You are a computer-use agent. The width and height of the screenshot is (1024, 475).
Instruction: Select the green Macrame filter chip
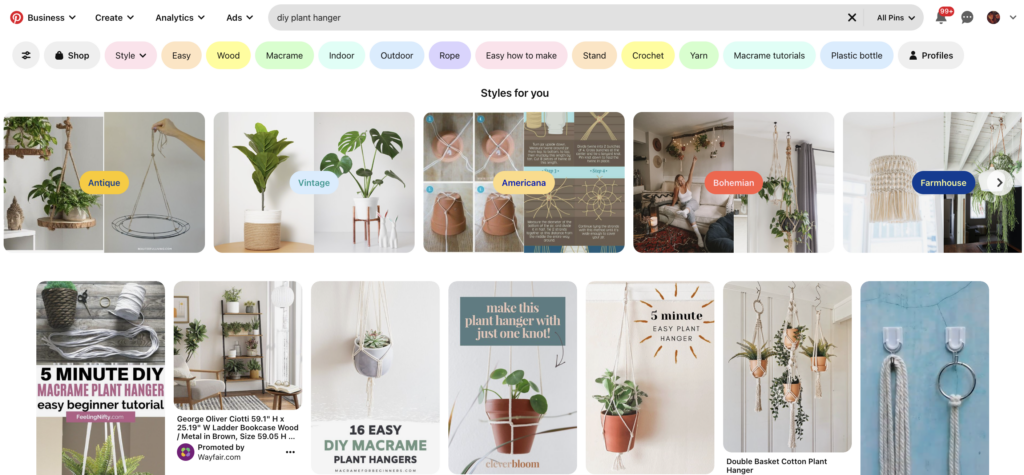[284, 56]
